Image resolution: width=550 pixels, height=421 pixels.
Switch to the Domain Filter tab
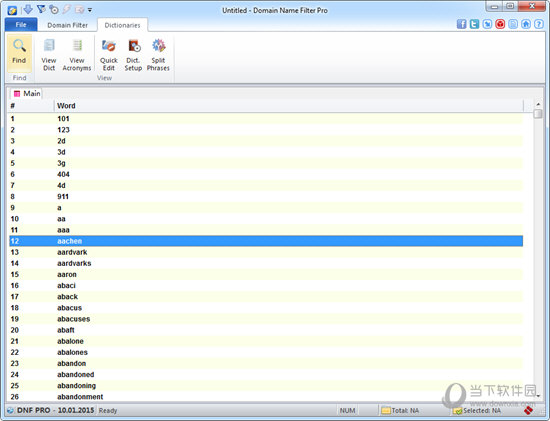click(x=67, y=25)
